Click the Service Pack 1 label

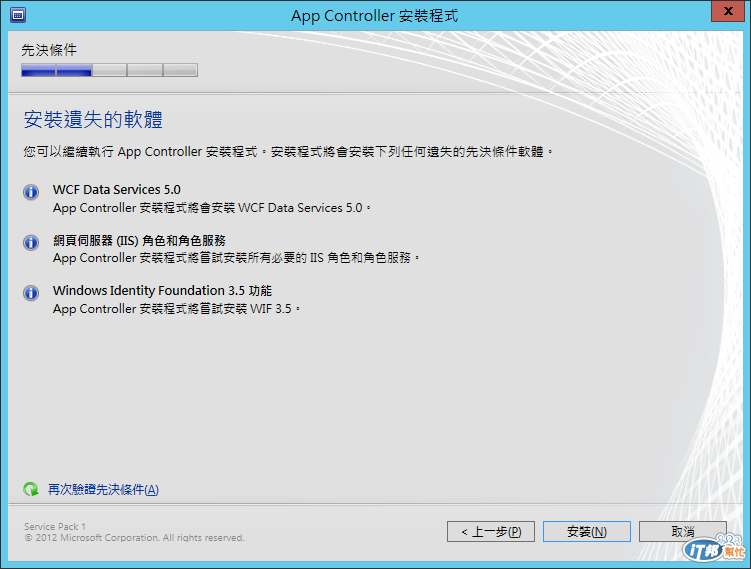point(55,526)
